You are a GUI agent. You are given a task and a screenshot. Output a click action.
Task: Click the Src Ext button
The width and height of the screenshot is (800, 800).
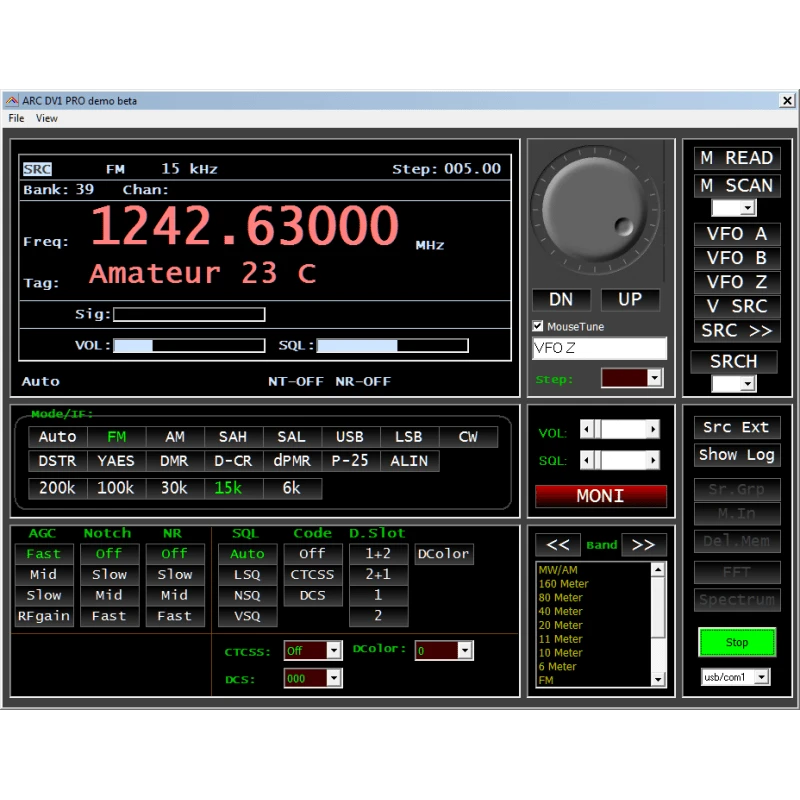pos(737,427)
